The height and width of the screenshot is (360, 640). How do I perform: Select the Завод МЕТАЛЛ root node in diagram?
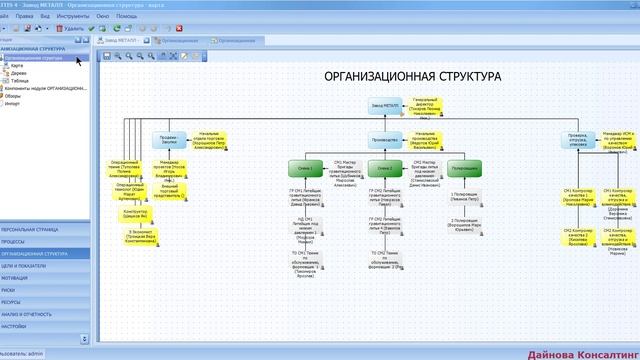coord(384,106)
